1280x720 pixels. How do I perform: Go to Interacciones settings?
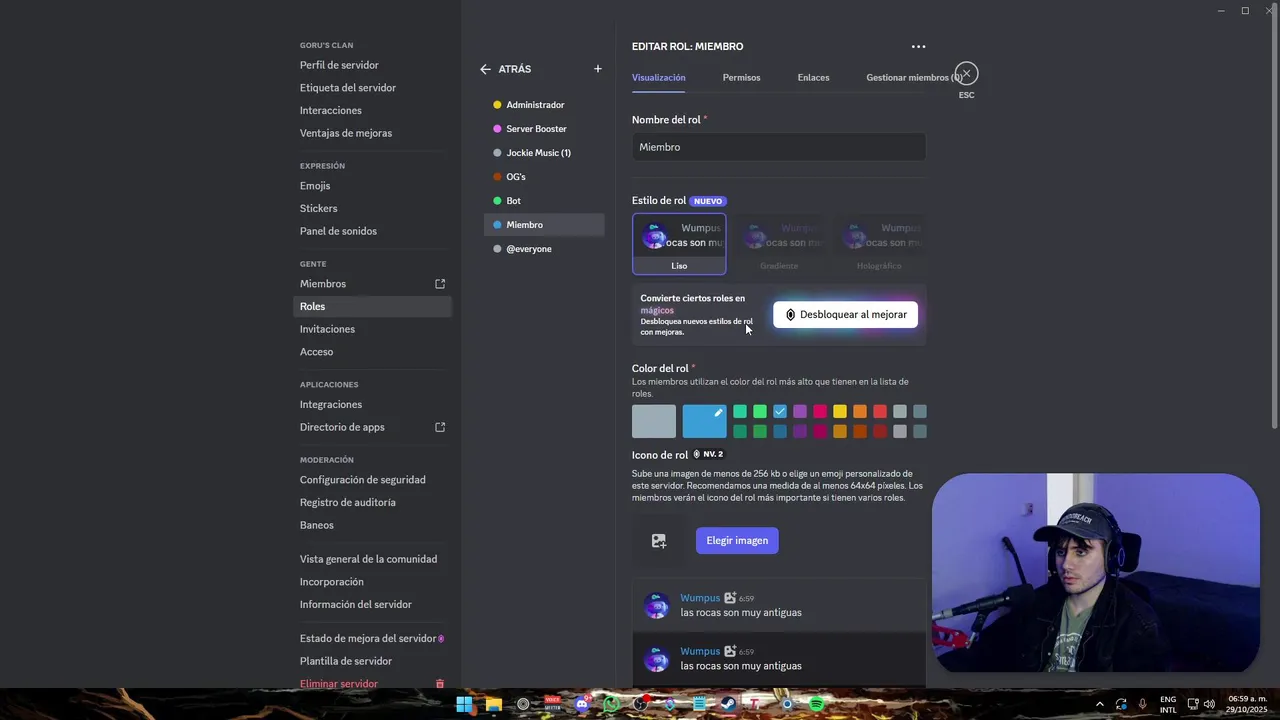373,110
